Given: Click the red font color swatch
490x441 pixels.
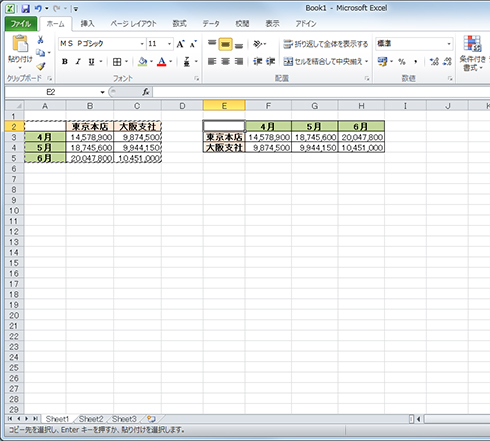Looking at the screenshot, I should pyautogui.click(x=162, y=62).
